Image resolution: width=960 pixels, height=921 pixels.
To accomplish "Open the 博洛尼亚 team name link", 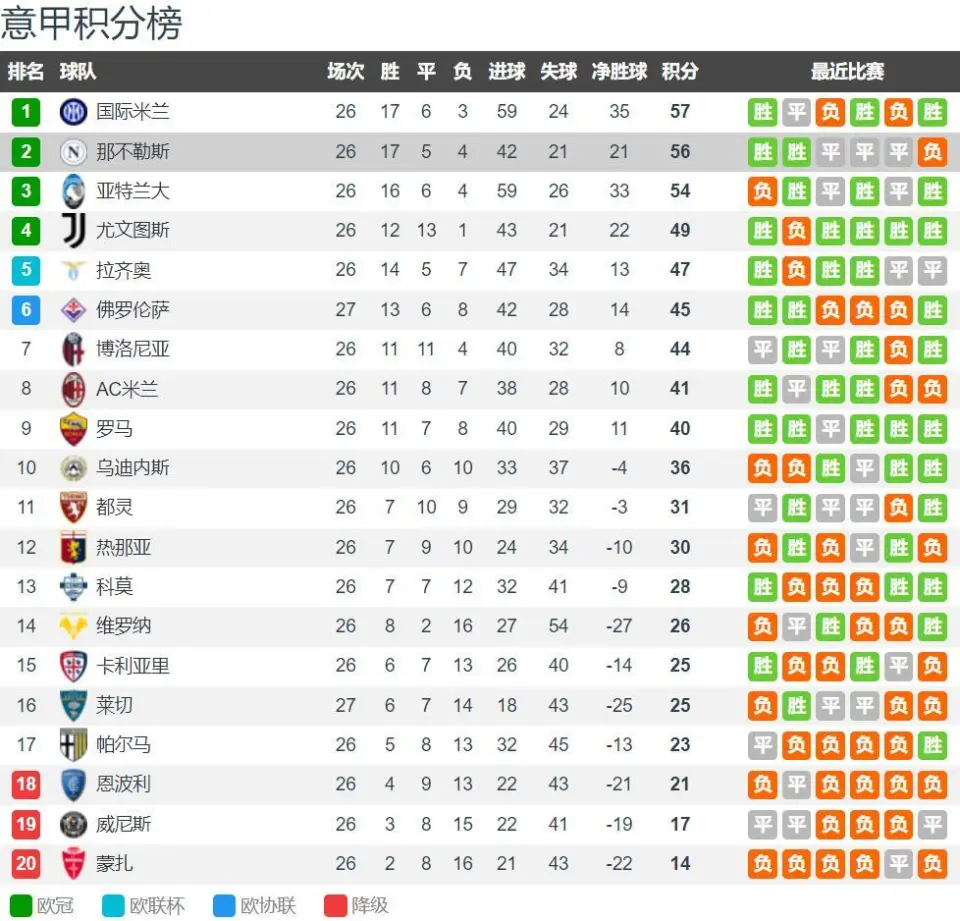I will [x=132, y=349].
